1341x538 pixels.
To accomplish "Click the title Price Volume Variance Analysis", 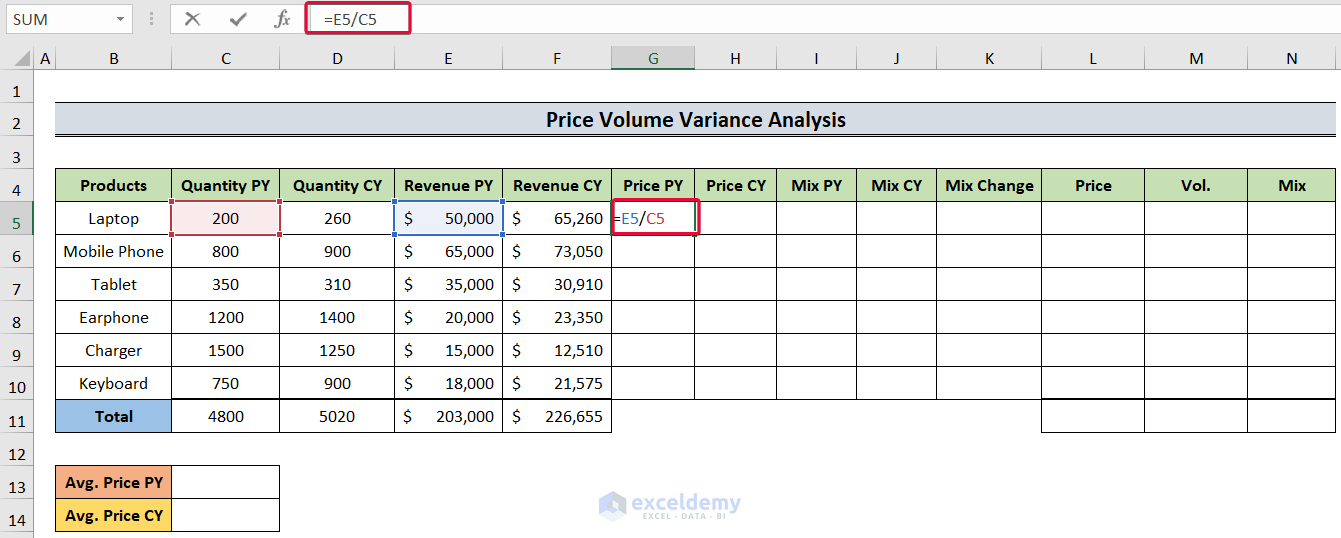I will pyautogui.click(x=695, y=121).
